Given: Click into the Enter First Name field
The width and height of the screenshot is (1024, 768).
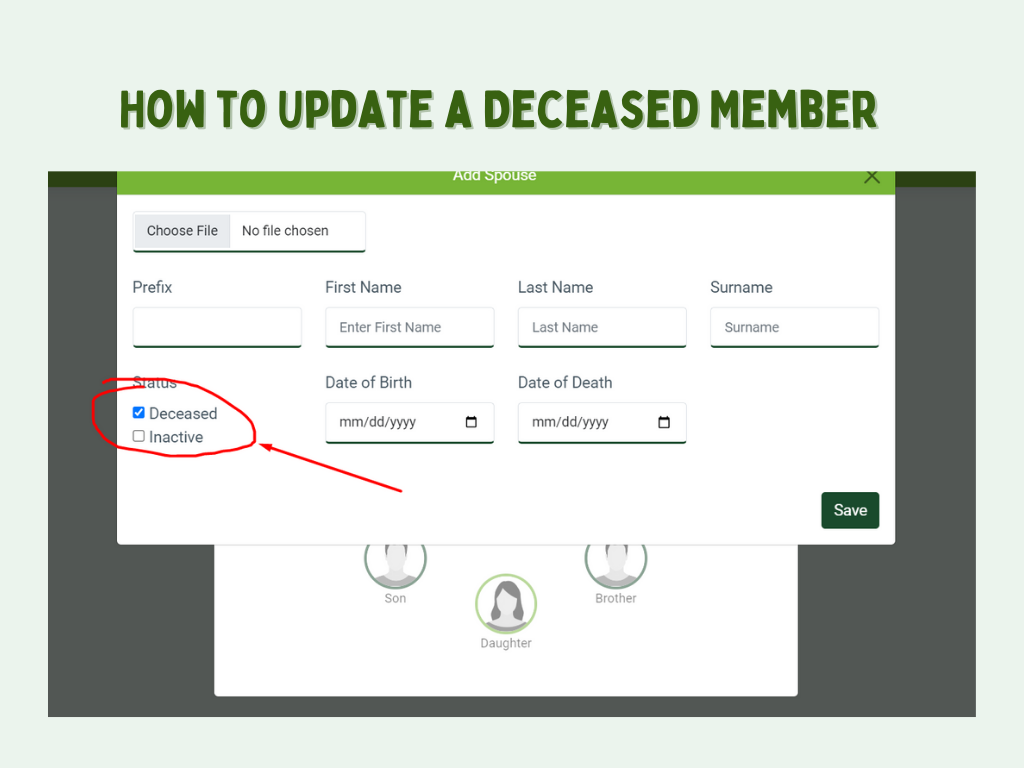Looking at the screenshot, I should 409,327.
